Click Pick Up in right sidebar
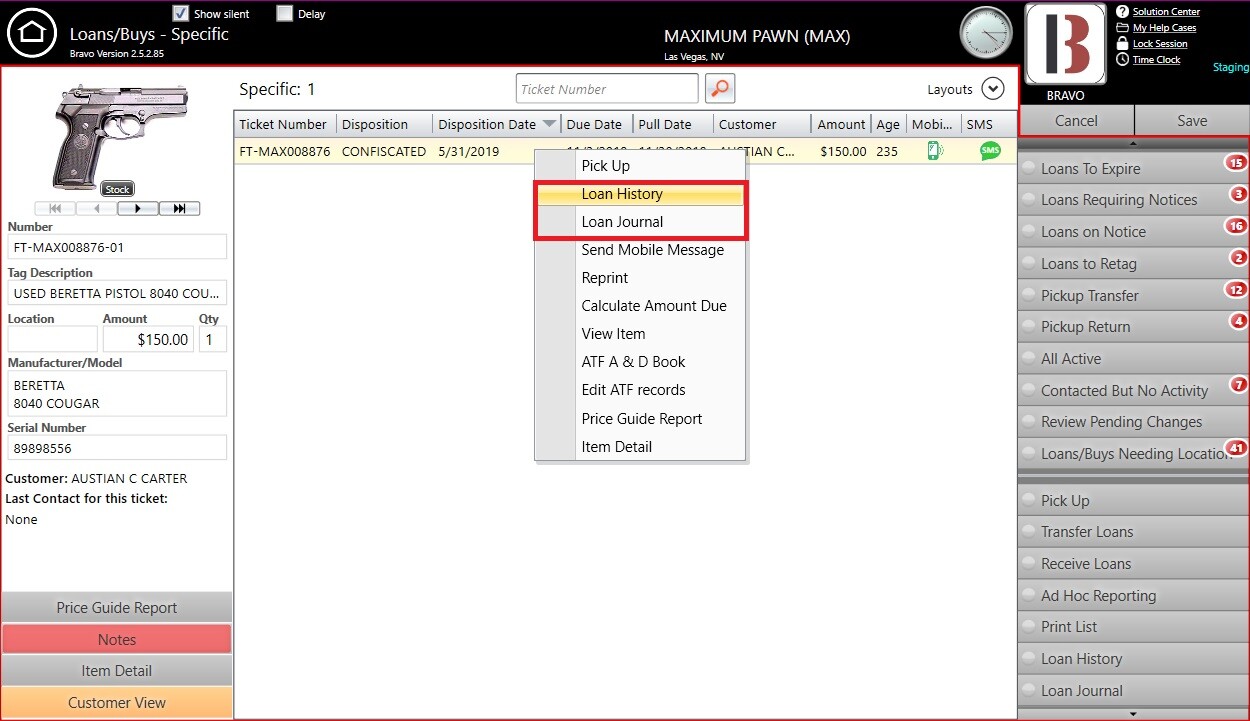This screenshot has height=721, width=1250. [1133, 501]
